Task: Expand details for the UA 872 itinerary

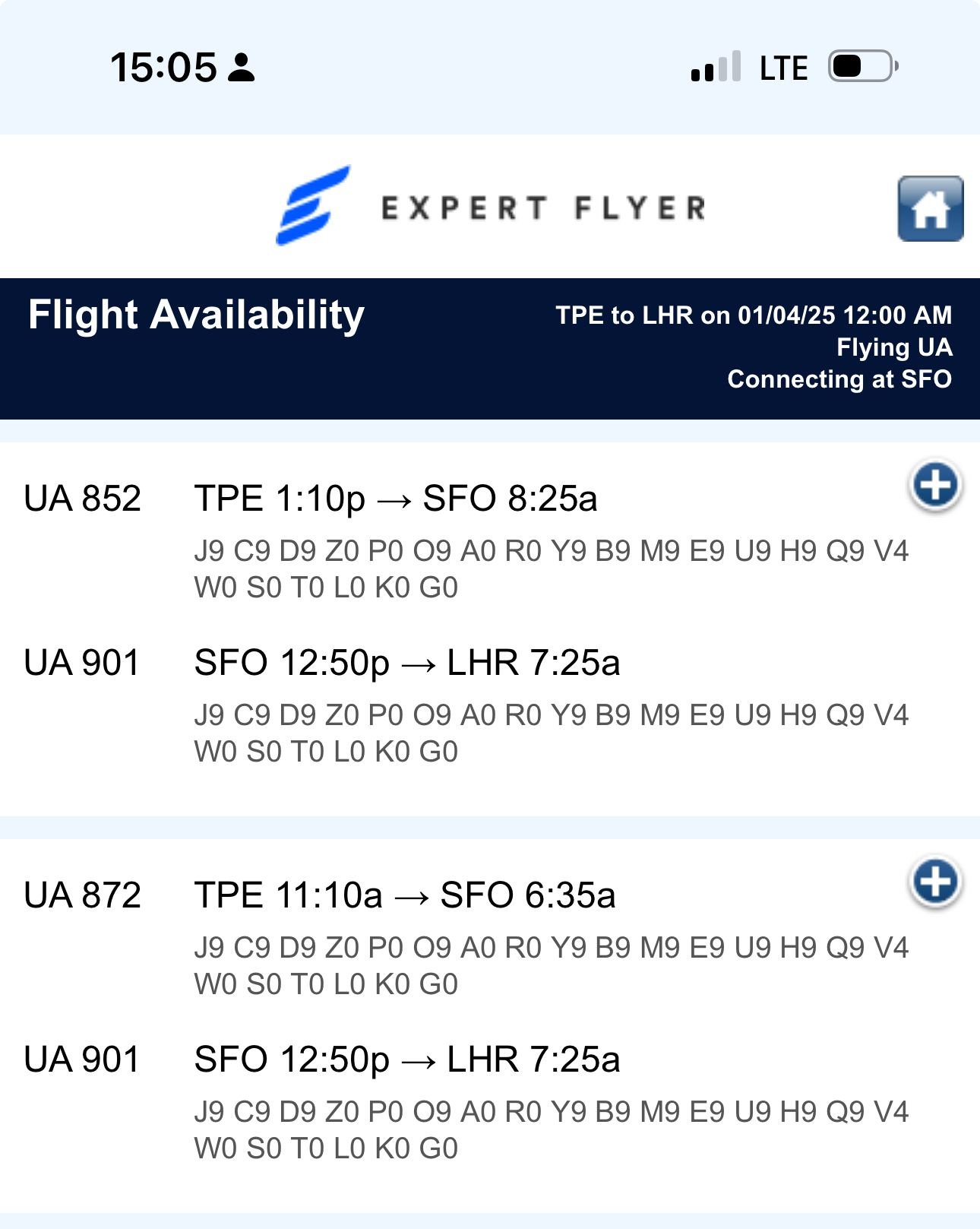Action: click(x=935, y=882)
